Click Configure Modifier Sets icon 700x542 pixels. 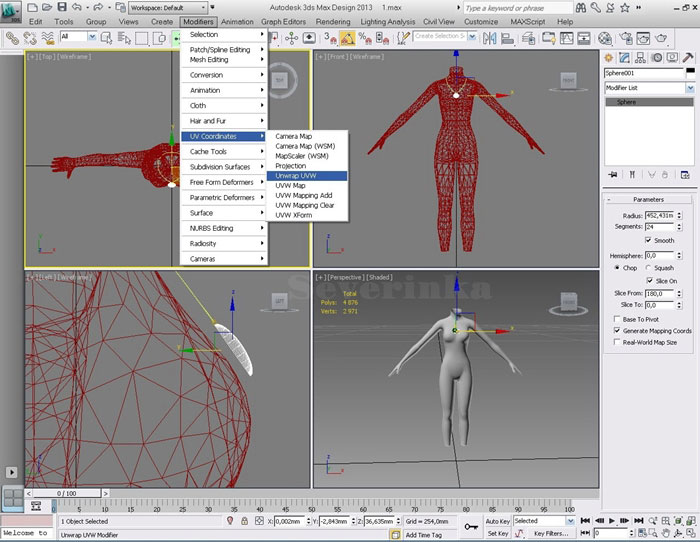(685, 175)
